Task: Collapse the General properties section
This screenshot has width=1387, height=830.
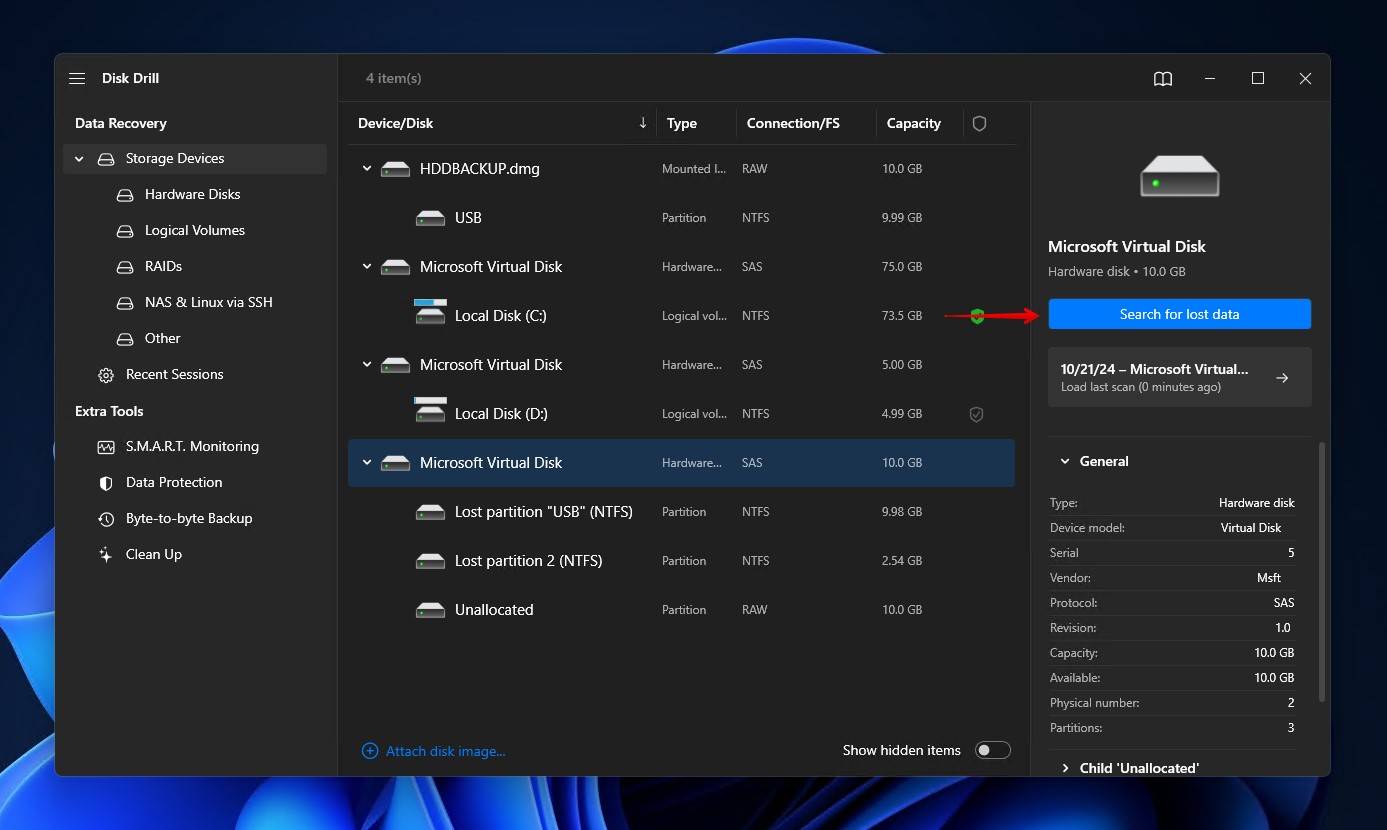Action: (x=1063, y=462)
